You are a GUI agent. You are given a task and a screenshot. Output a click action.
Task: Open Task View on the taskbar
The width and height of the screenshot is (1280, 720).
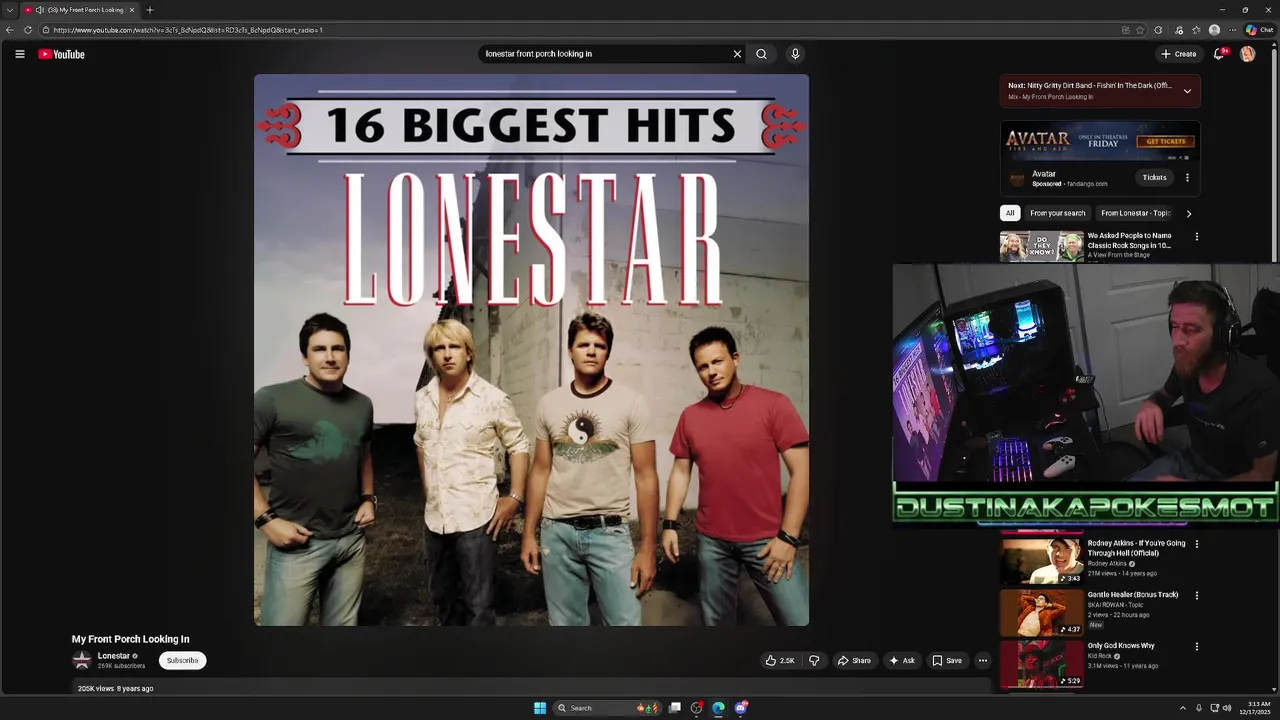(x=675, y=708)
